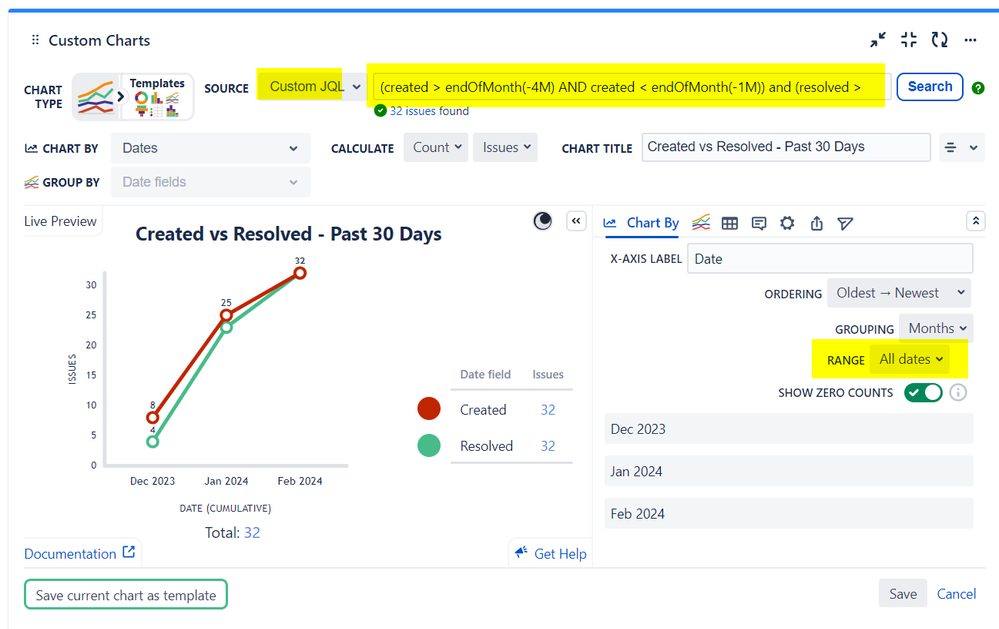Open the Grouping Months dropdown

click(936, 328)
